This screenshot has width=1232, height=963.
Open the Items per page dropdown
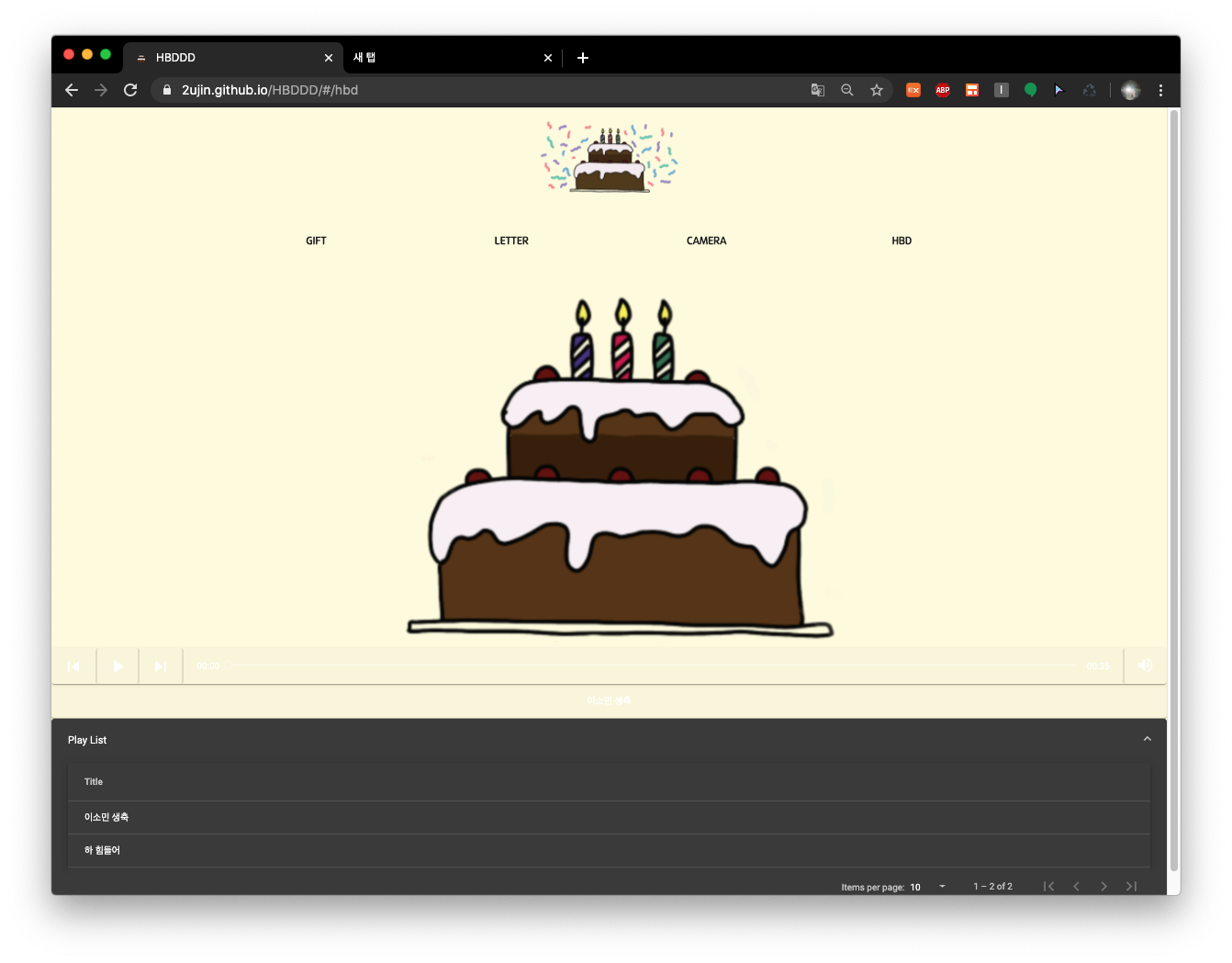coord(924,887)
